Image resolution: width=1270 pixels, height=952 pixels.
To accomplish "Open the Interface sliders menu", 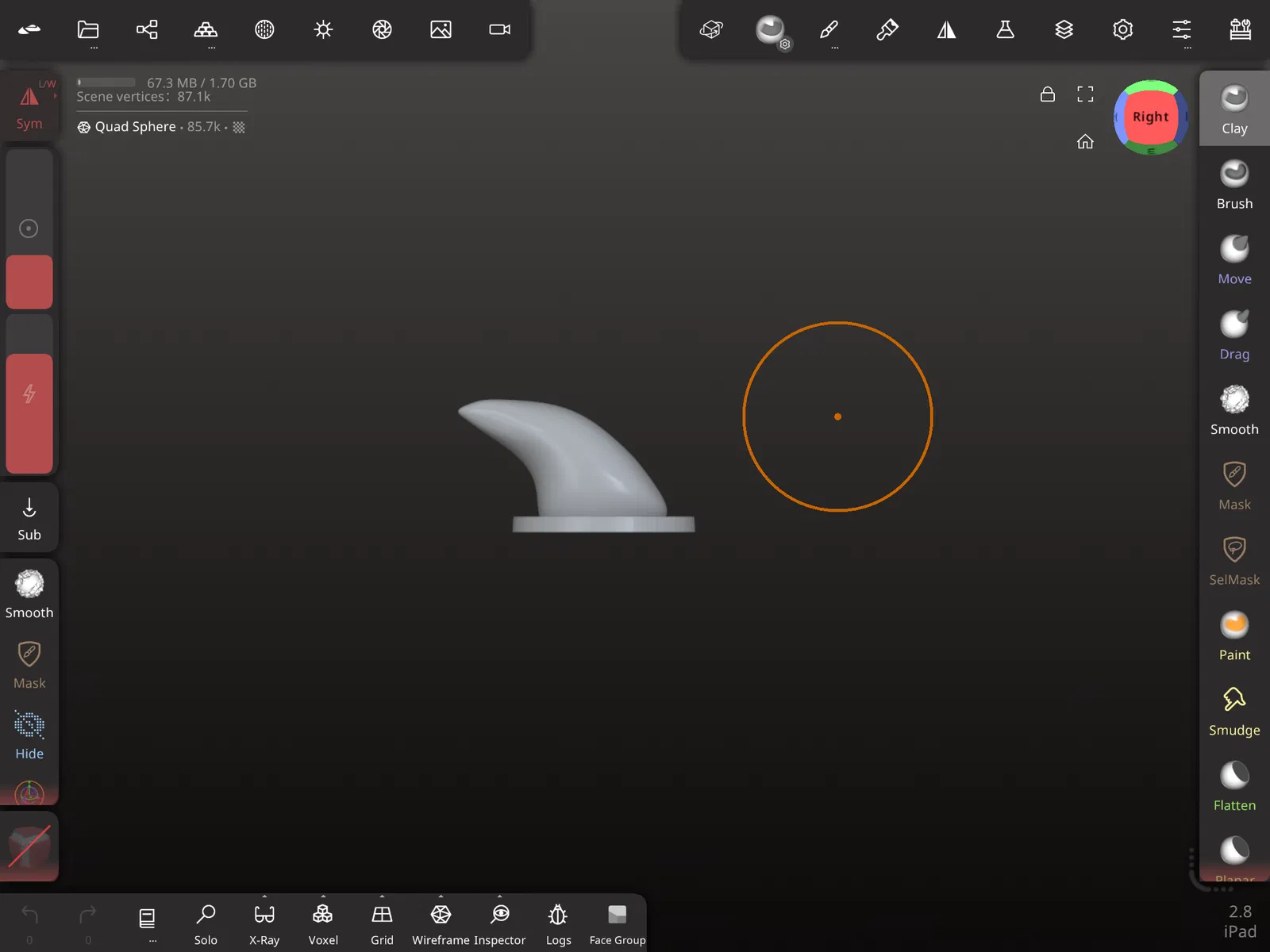I will (1181, 30).
